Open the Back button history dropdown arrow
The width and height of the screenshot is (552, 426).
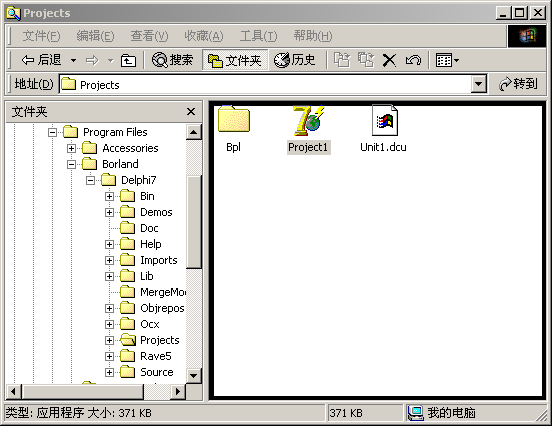pyautogui.click(x=73, y=60)
